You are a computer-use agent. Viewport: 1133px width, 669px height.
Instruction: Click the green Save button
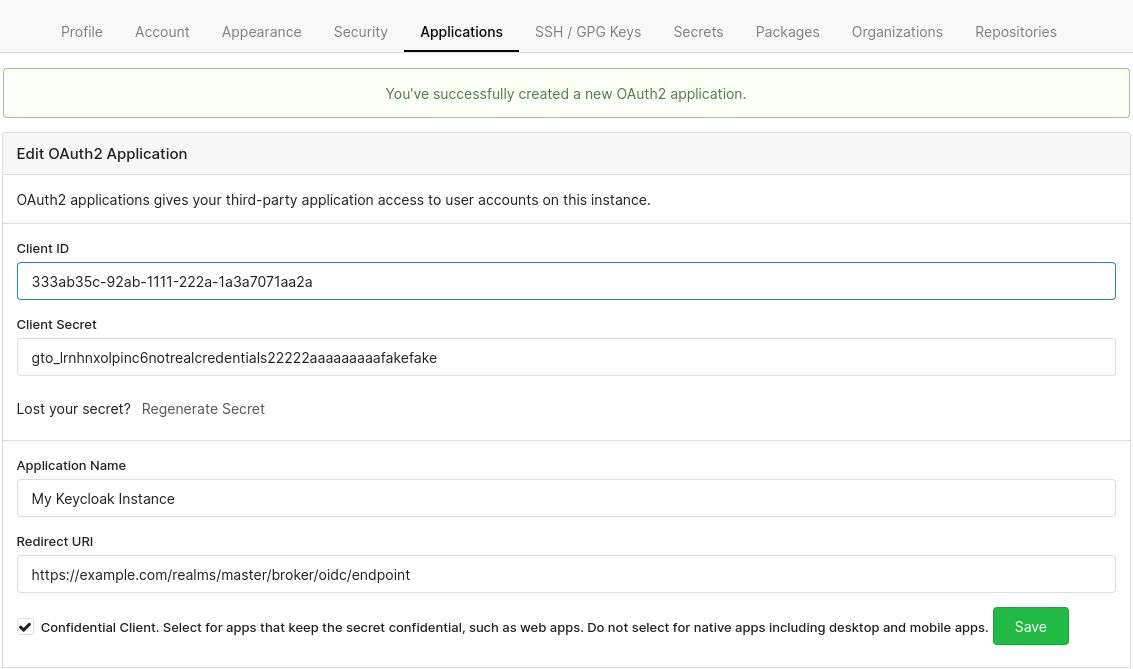click(1030, 626)
